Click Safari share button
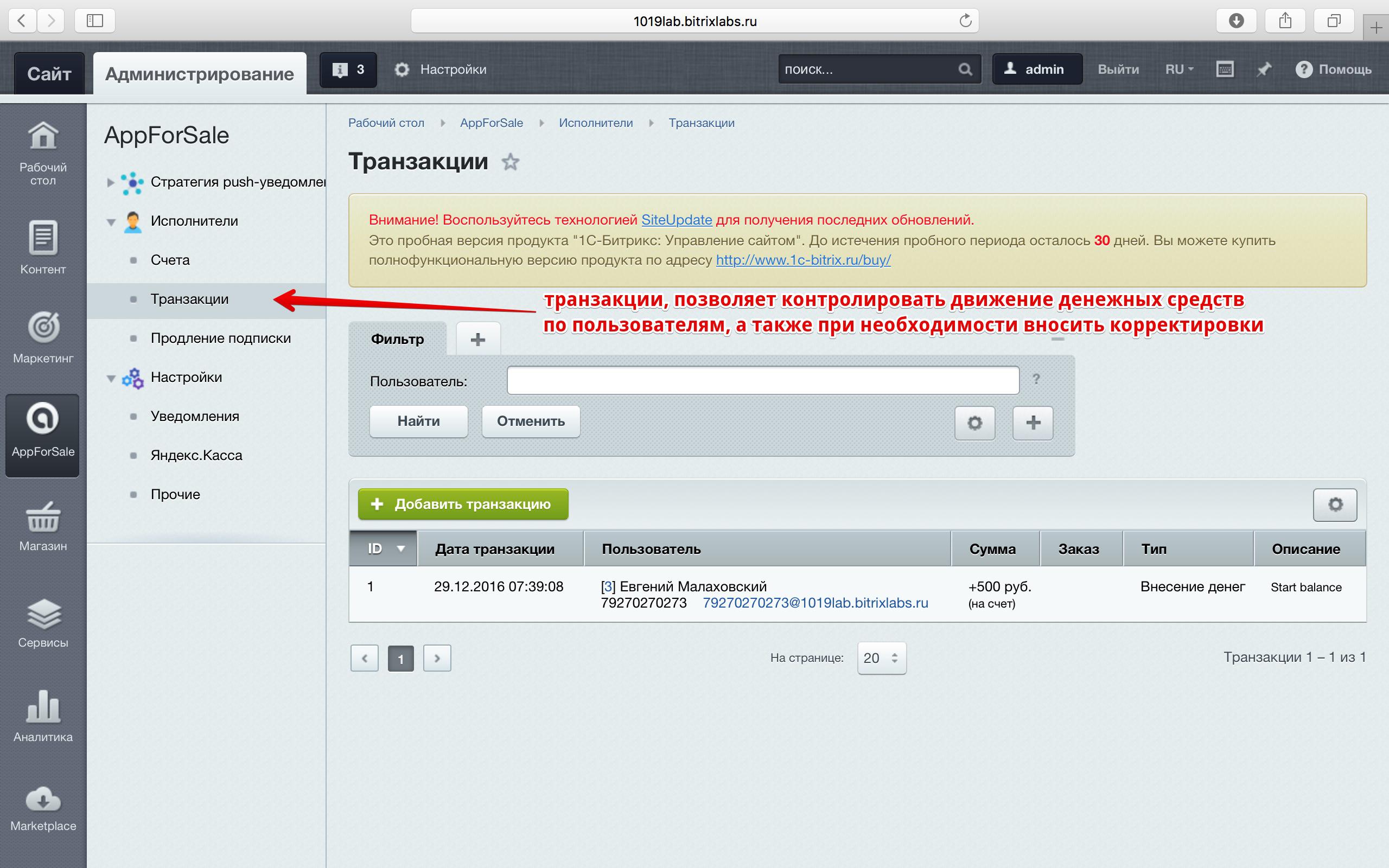1389x868 pixels. (x=1285, y=21)
